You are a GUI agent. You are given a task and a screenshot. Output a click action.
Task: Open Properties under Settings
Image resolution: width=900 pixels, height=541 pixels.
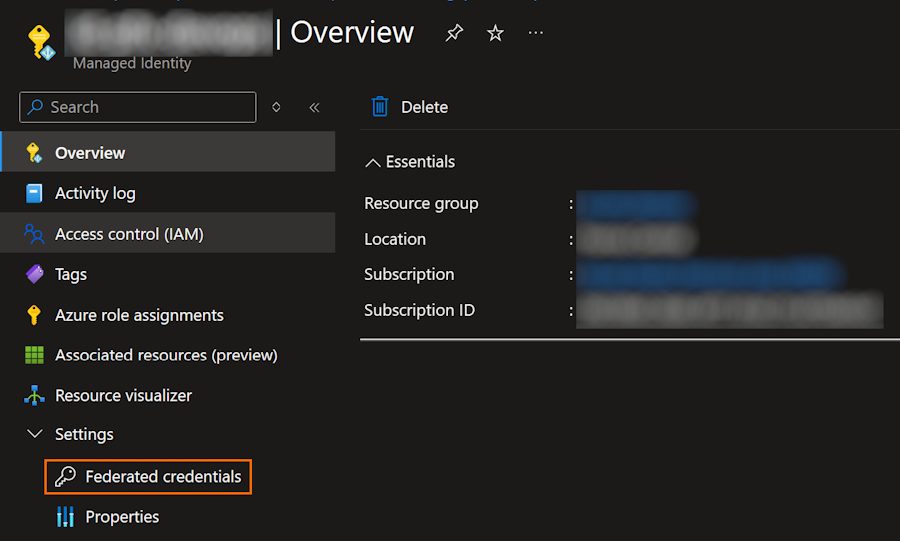tap(122, 516)
